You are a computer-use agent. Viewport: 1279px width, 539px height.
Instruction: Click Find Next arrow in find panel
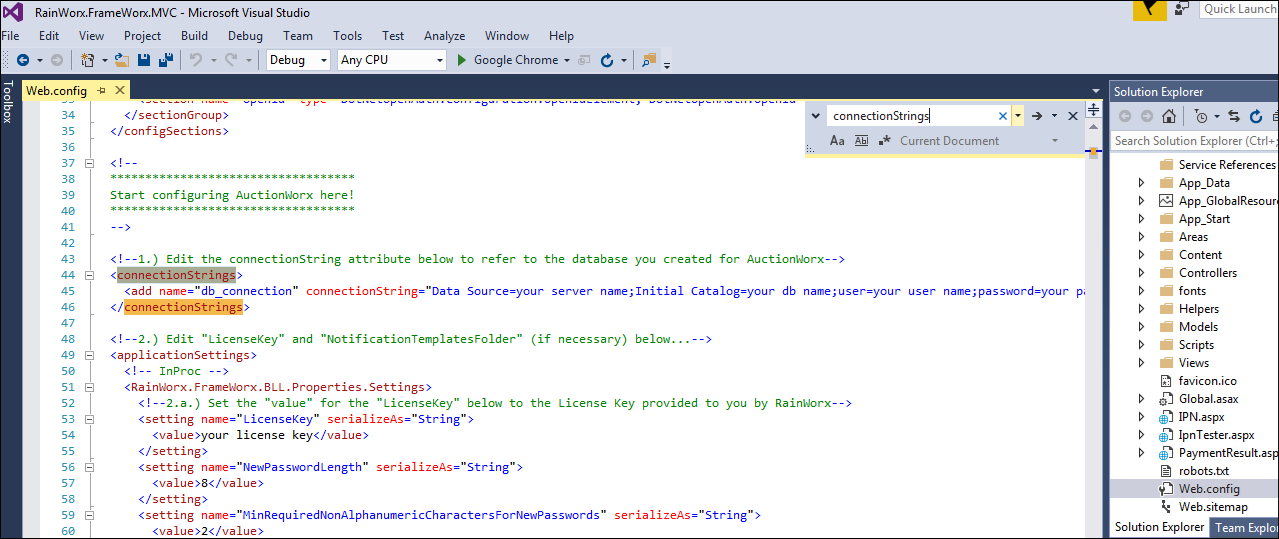coord(1037,116)
